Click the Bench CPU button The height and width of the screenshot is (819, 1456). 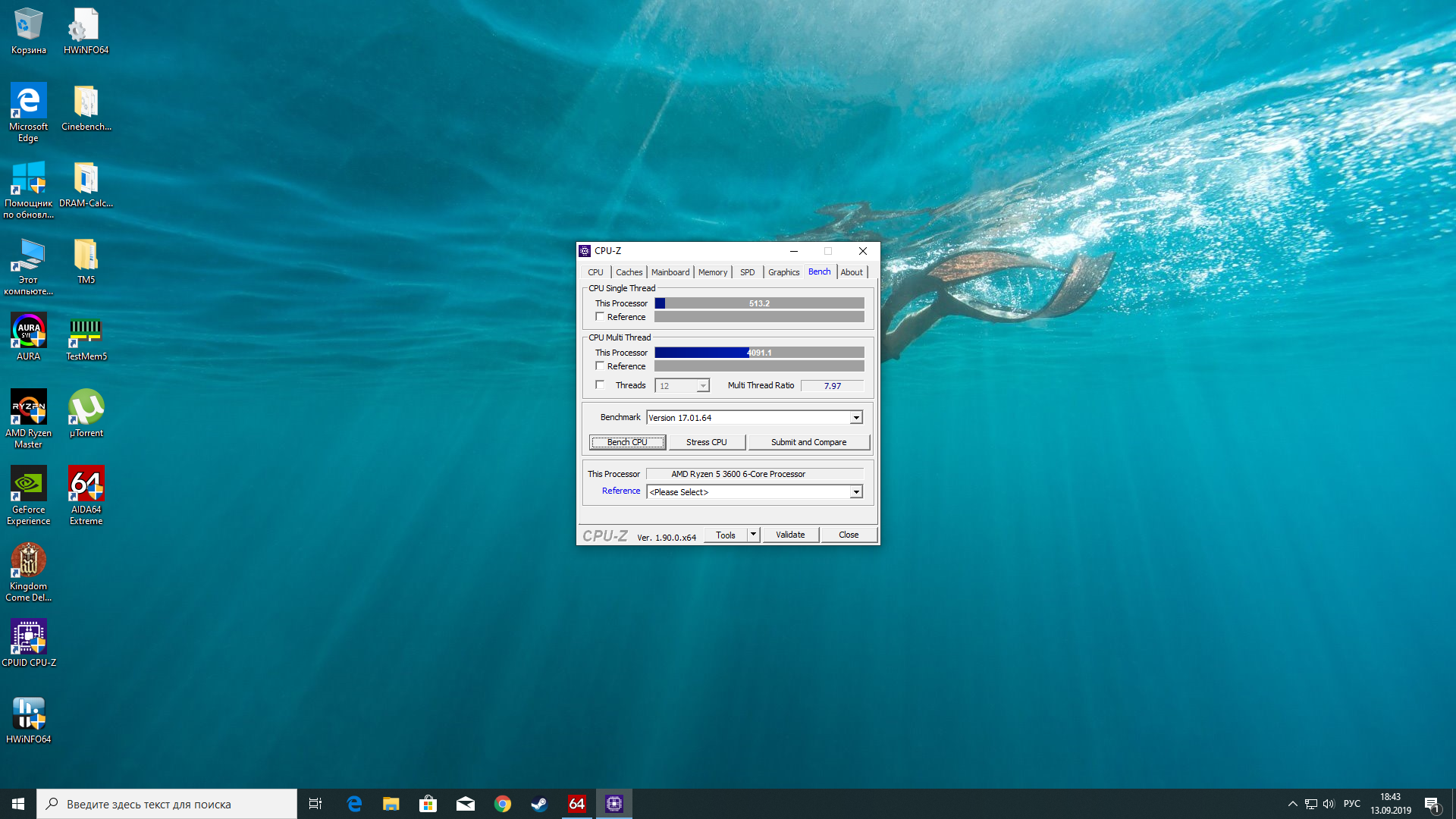(627, 442)
